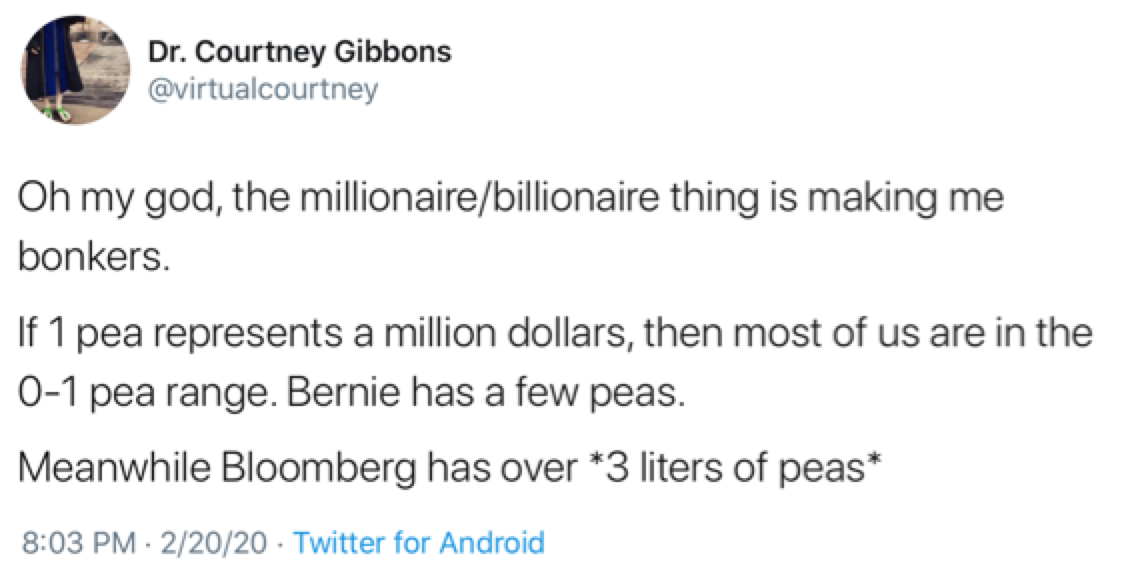Viewport: 1130px width, 574px height.
Task: Click the phrase "is making me"
Action: (x=900, y=197)
